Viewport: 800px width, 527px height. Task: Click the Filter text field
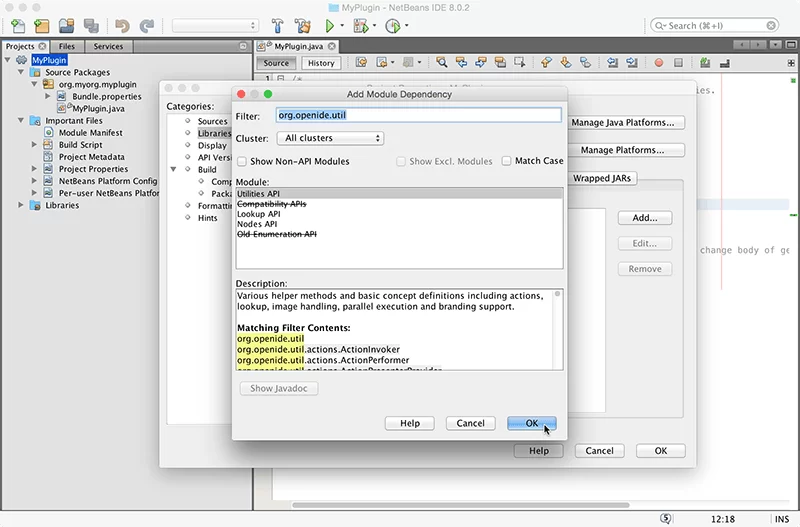pos(419,115)
